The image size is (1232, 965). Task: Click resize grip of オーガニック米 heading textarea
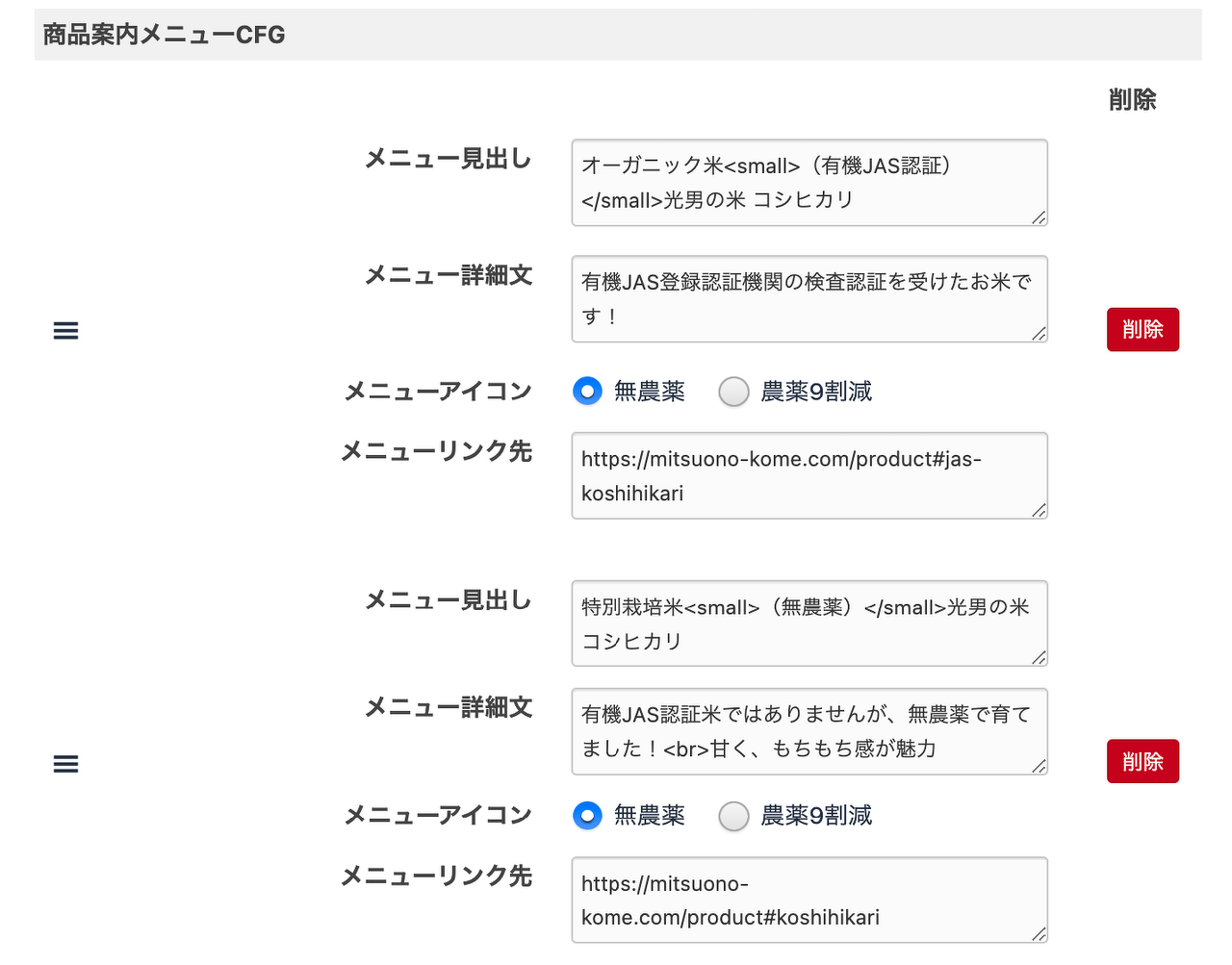1039,217
